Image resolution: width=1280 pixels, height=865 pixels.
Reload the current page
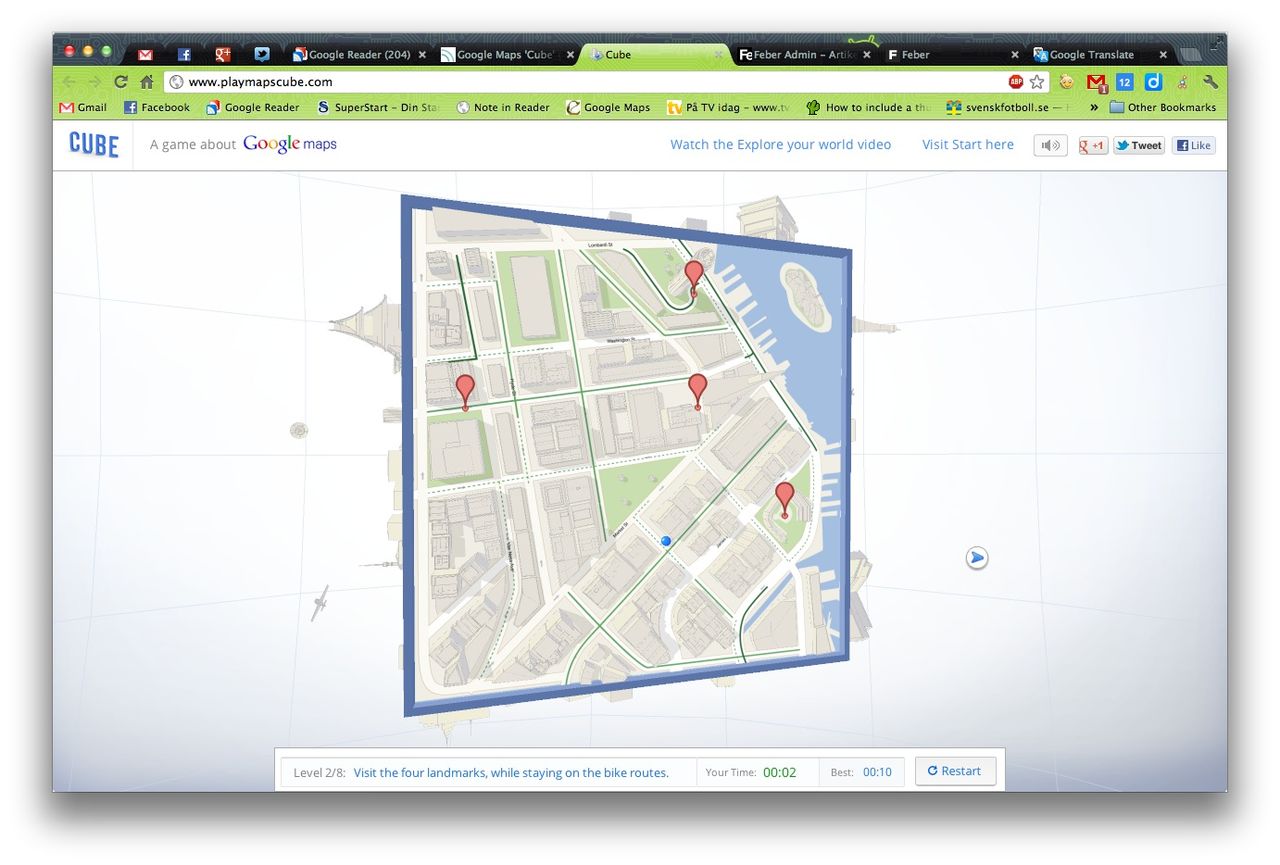click(x=121, y=82)
